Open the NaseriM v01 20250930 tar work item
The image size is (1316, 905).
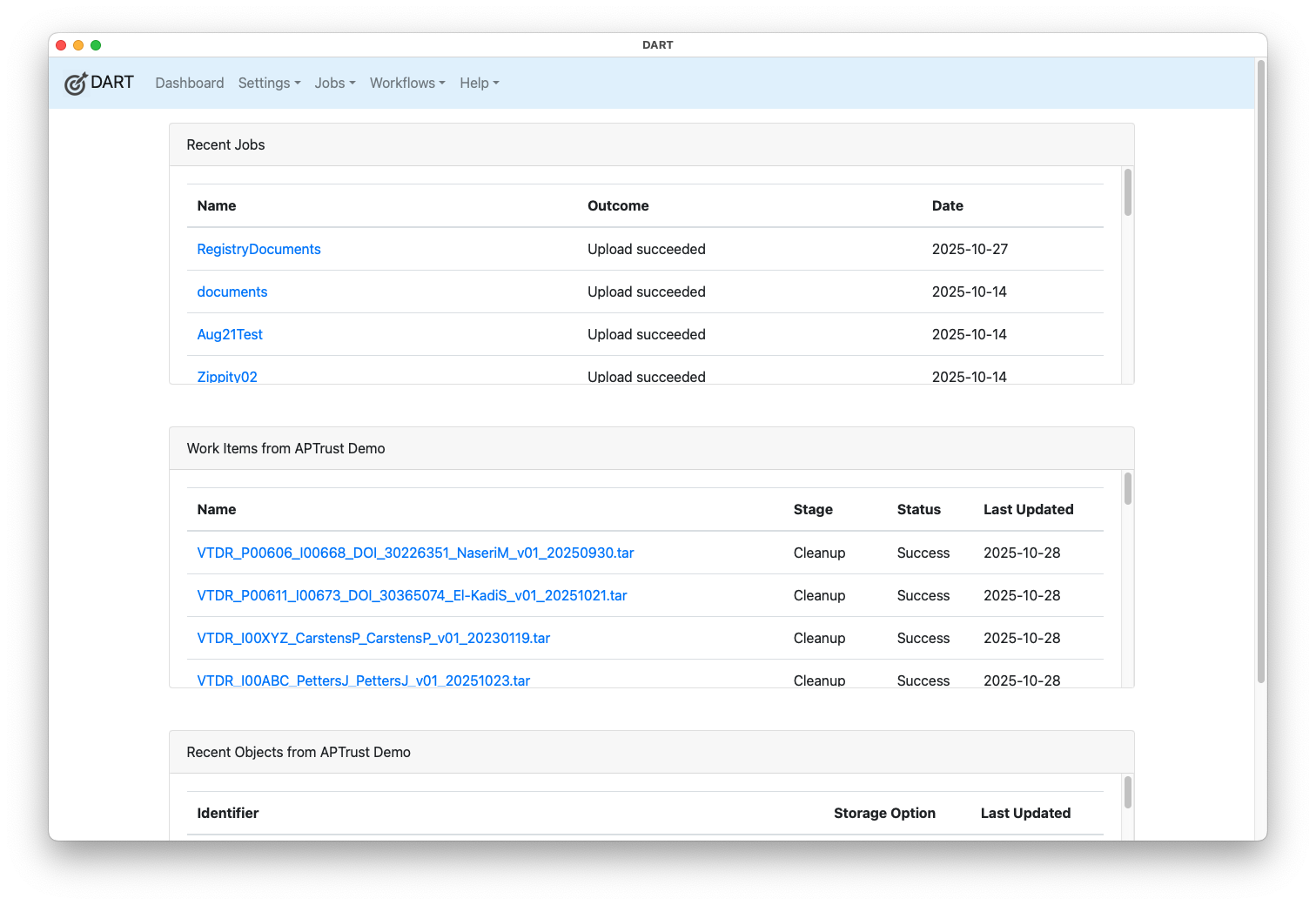click(415, 553)
